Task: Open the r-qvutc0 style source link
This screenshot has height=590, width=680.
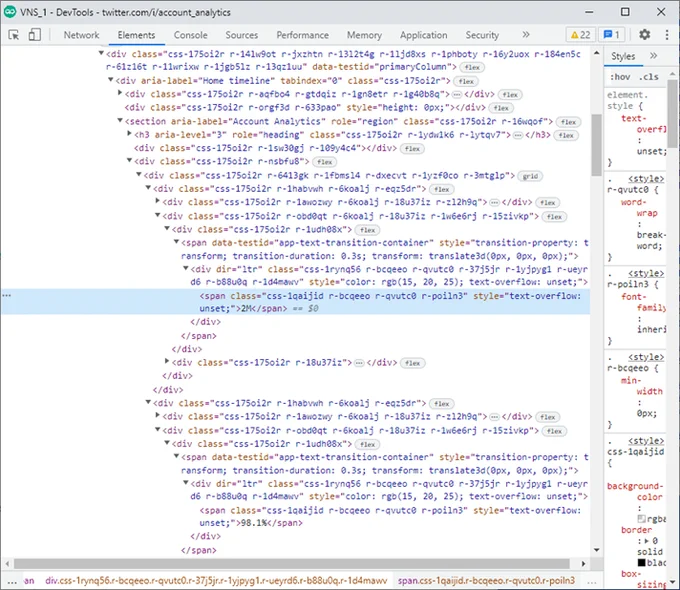Action: pos(646,178)
